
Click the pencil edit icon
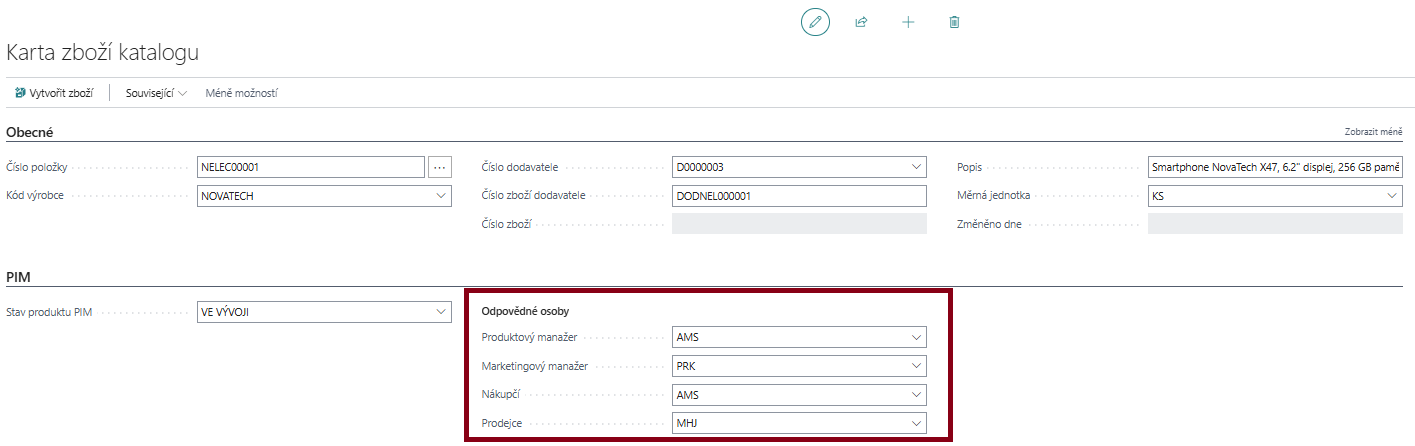pyautogui.click(x=815, y=22)
